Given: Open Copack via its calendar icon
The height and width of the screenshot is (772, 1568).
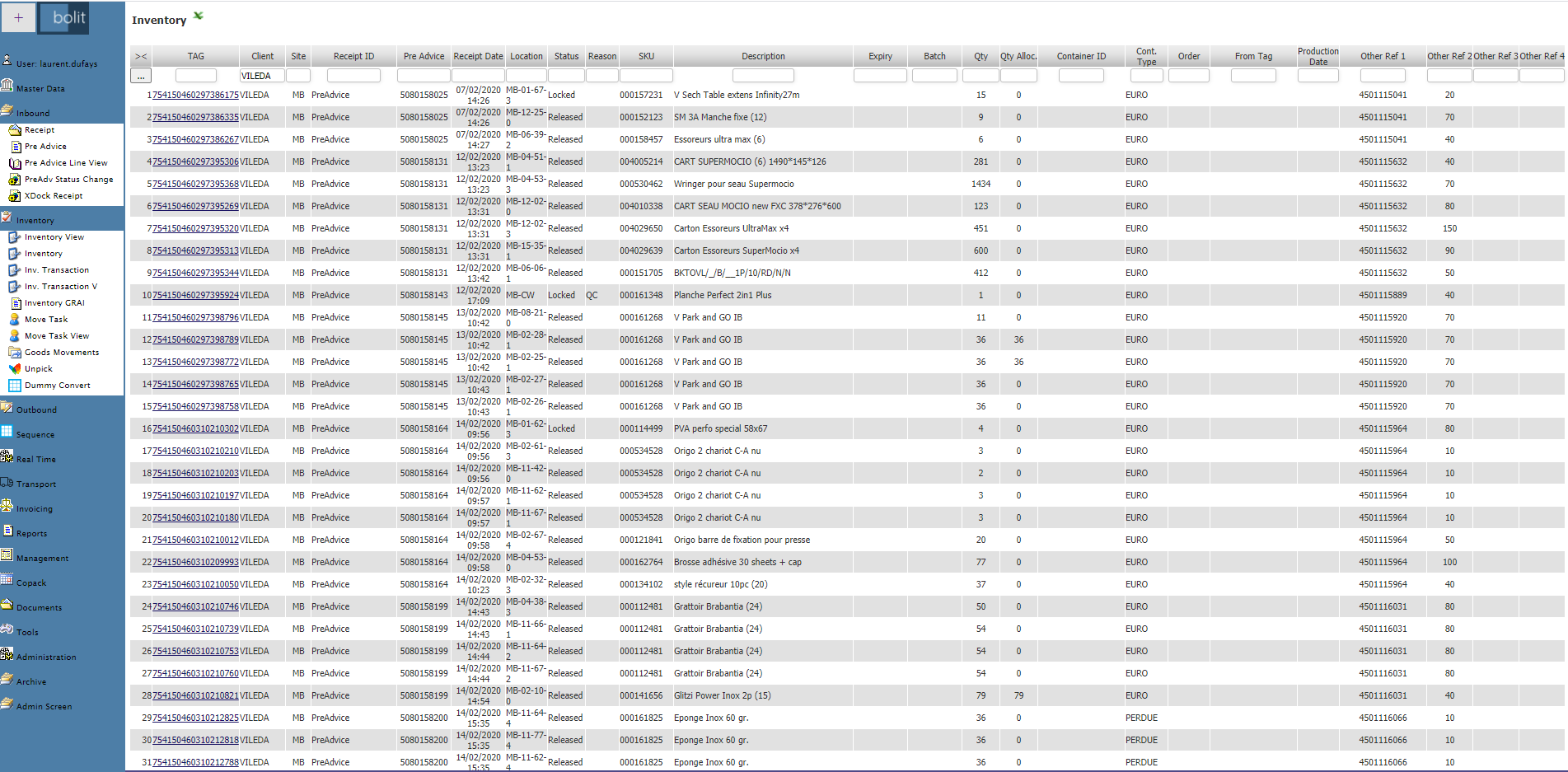Looking at the screenshot, I should pos(7,579).
